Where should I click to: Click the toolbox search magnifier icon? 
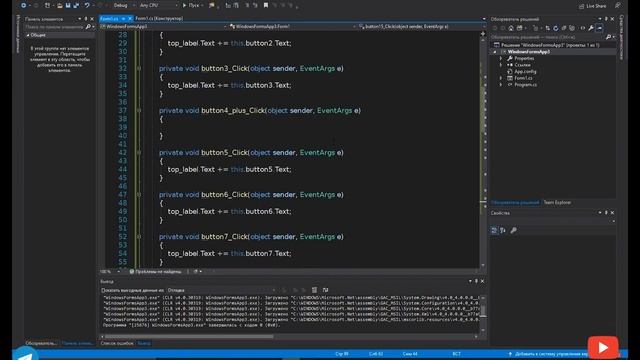[88, 27]
